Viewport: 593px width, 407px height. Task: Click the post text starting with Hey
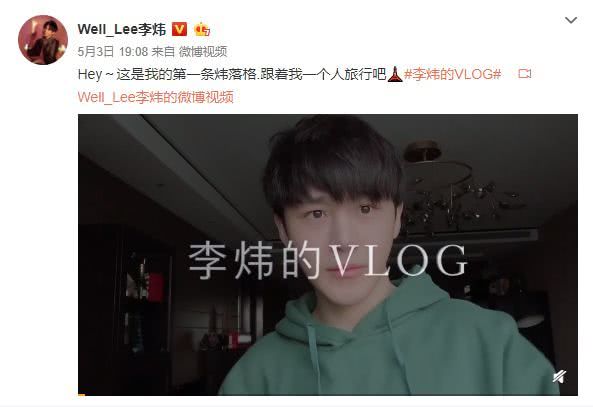[231, 74]
